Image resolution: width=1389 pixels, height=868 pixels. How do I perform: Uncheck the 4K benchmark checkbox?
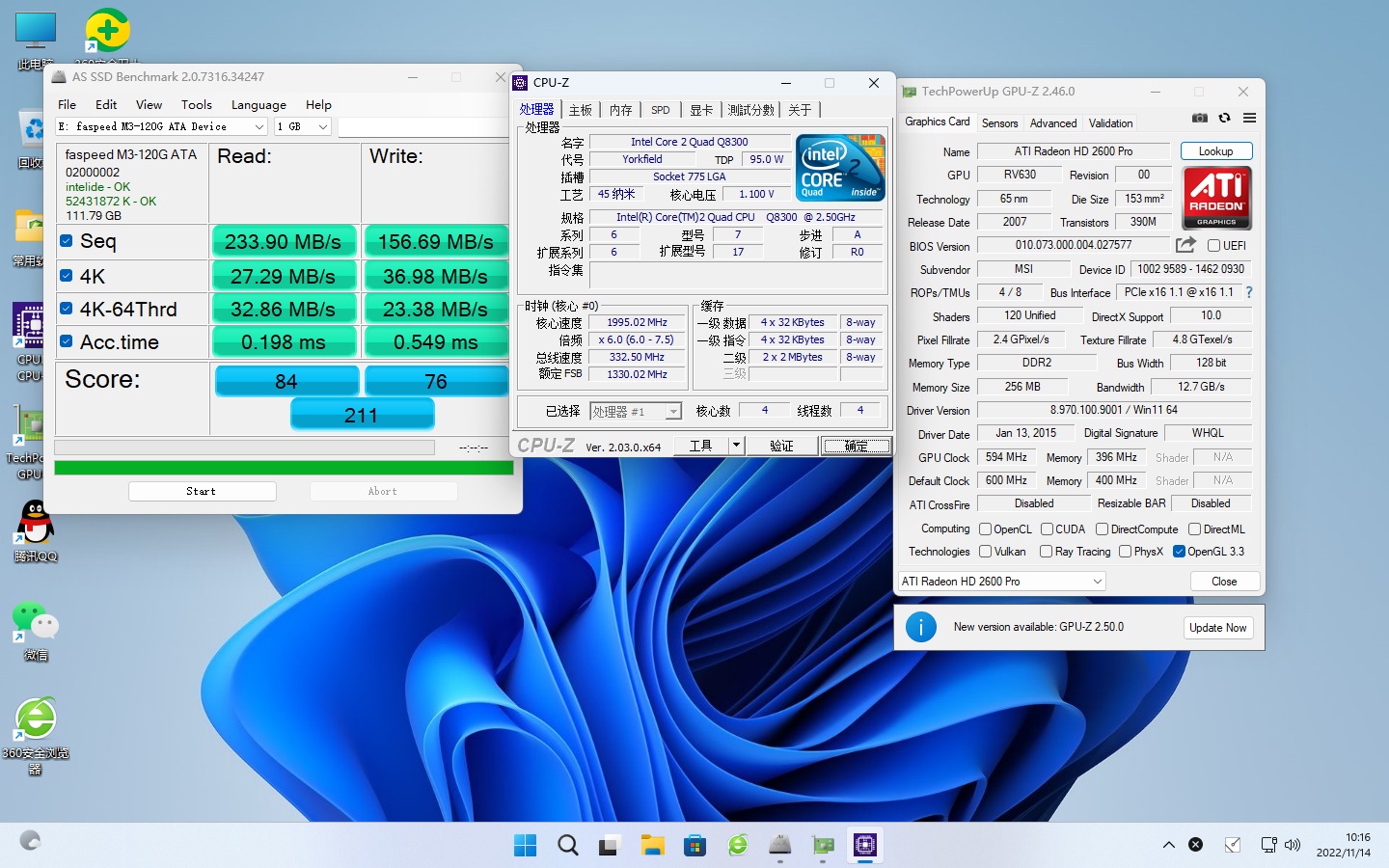pos(66,276)
